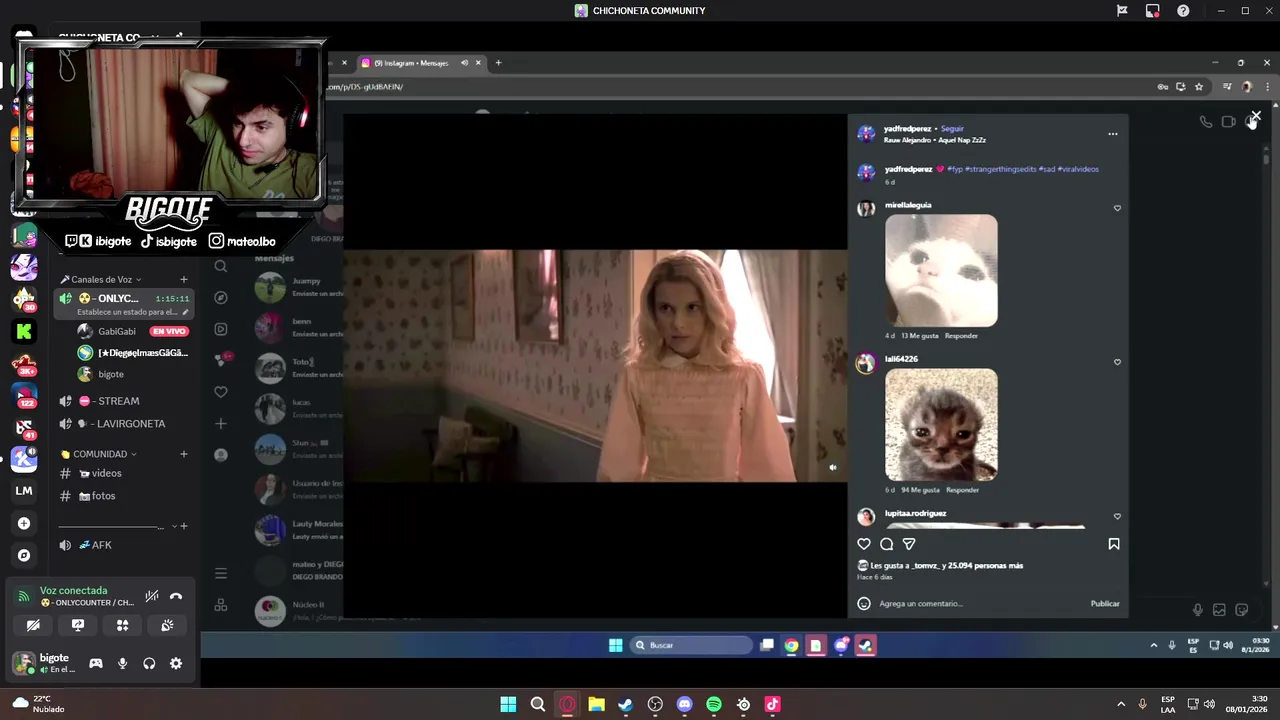Reply to lali64226's comment
Viewport: 1280px width, 720px height.
(962, 490)
